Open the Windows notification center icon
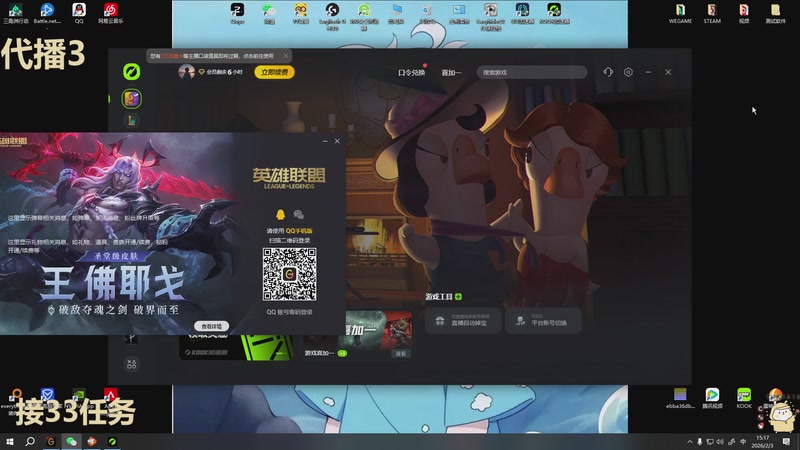The height and width of the screenshot is (450, 800). pos(786,441)
